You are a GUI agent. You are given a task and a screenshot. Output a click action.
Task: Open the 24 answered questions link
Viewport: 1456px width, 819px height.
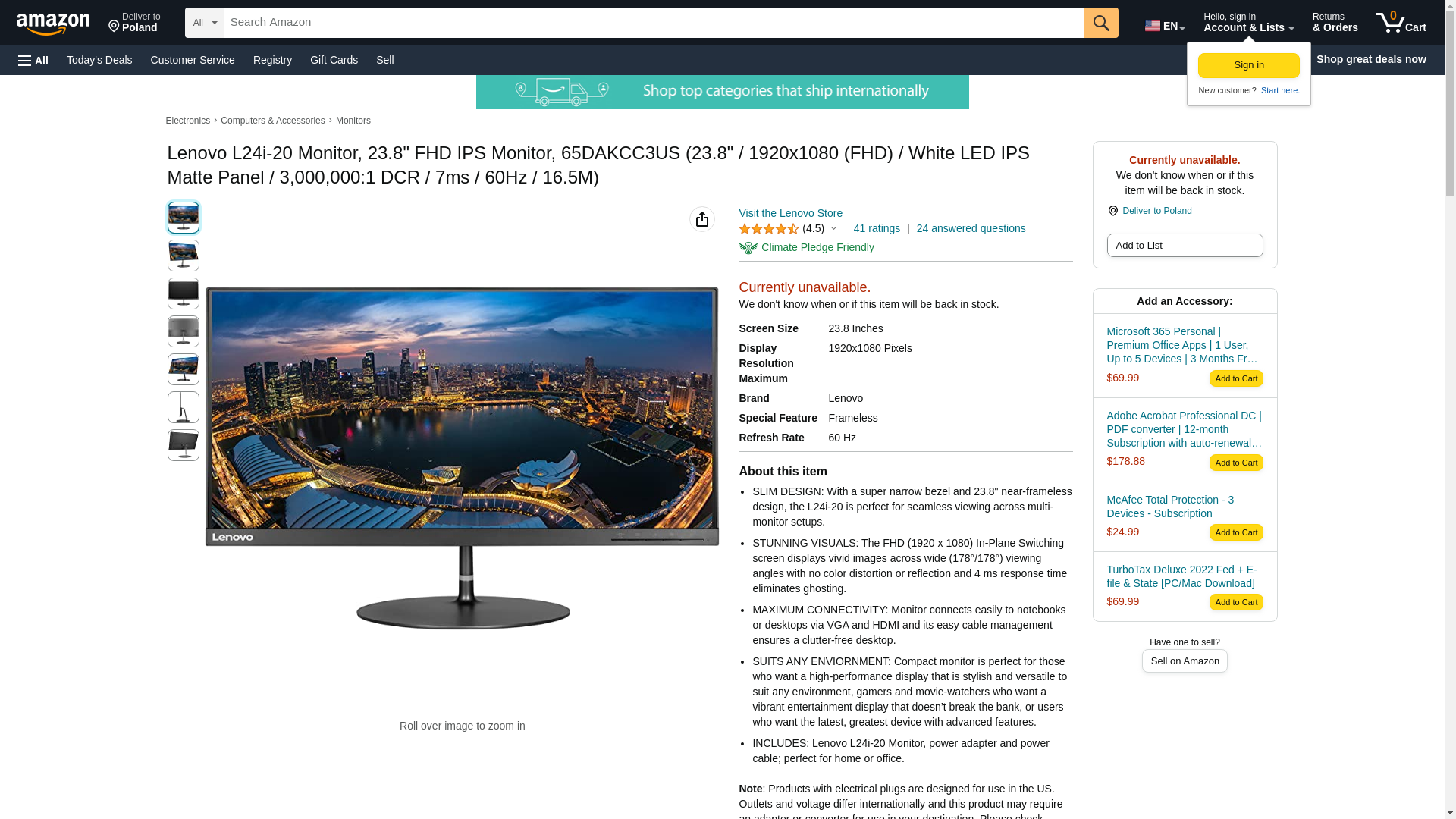(971, 228)
